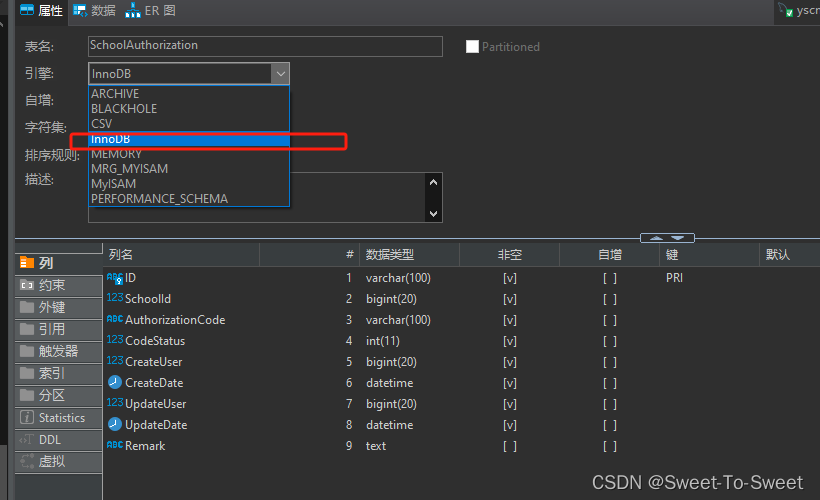
Task: Click the AuthorizationCode string type icon
Action: (115, 319)
